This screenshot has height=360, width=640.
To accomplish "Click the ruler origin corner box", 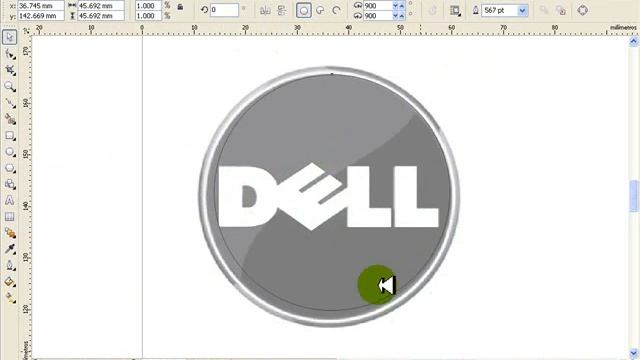I will tap(26, 30).
